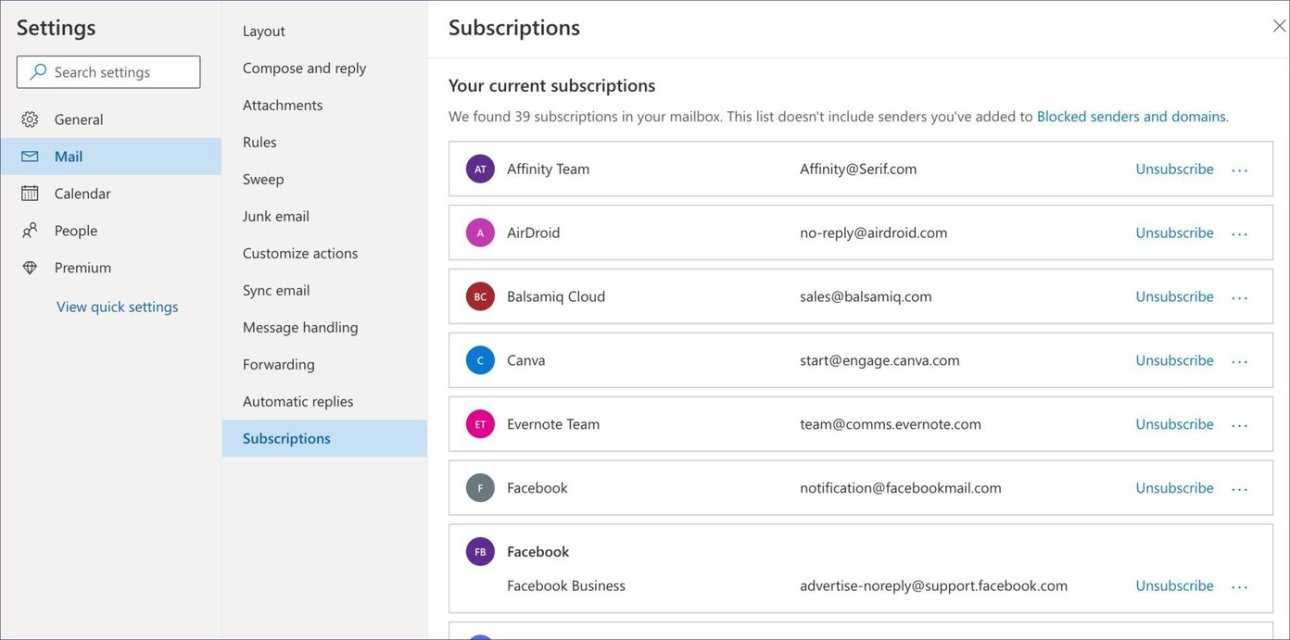
Task: Expand more options for Facebook Business
Action: [1240, 587]
